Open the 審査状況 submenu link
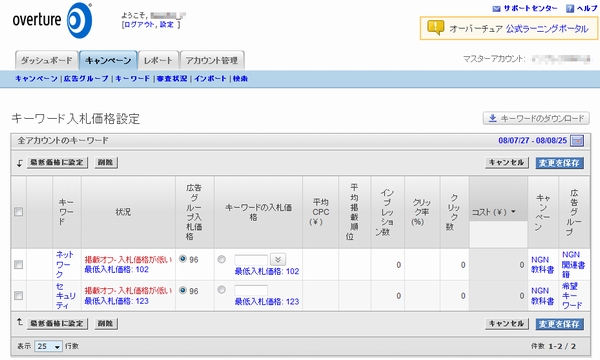This screenshot has height=360, width=600. (x=172, y=78)
